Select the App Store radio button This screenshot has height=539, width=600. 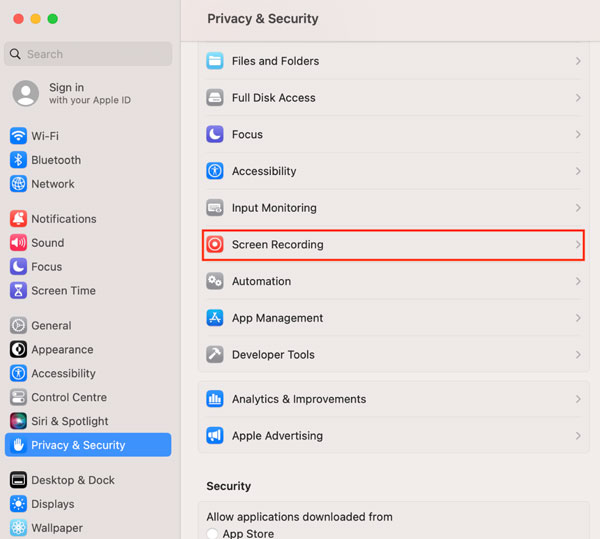coord(212,533)
